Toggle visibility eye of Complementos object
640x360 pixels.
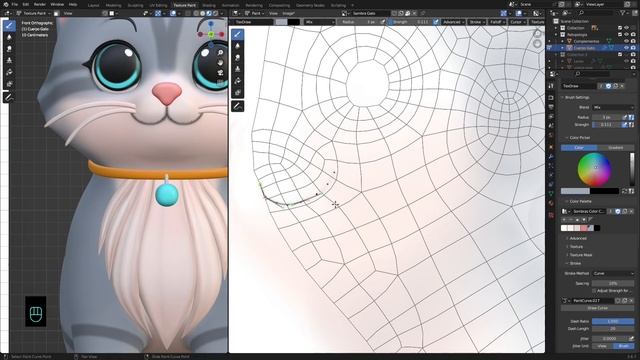[626, 41]
